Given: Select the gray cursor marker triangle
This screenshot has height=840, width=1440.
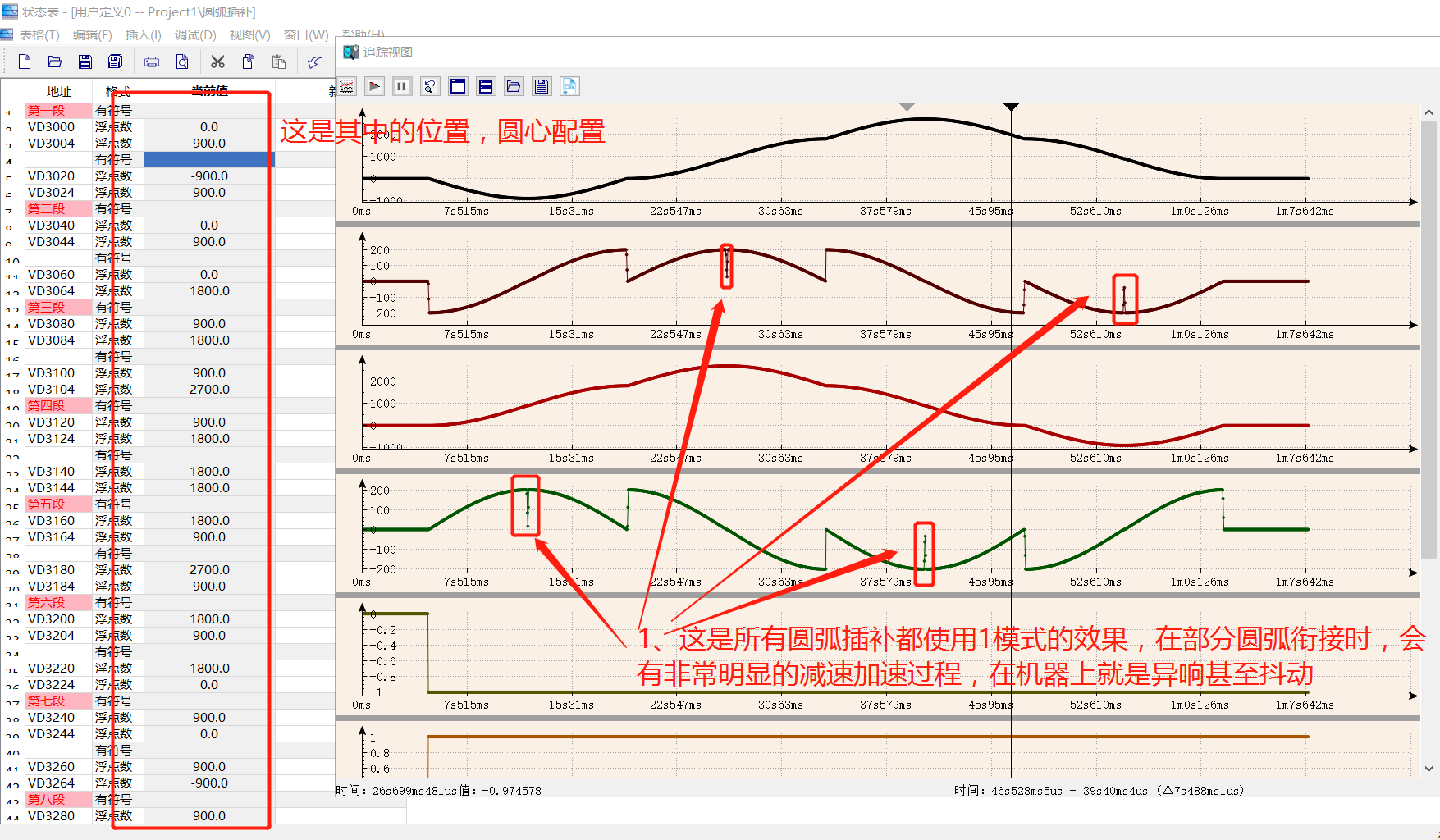Looking at the screenshot, I should (907, 107).
